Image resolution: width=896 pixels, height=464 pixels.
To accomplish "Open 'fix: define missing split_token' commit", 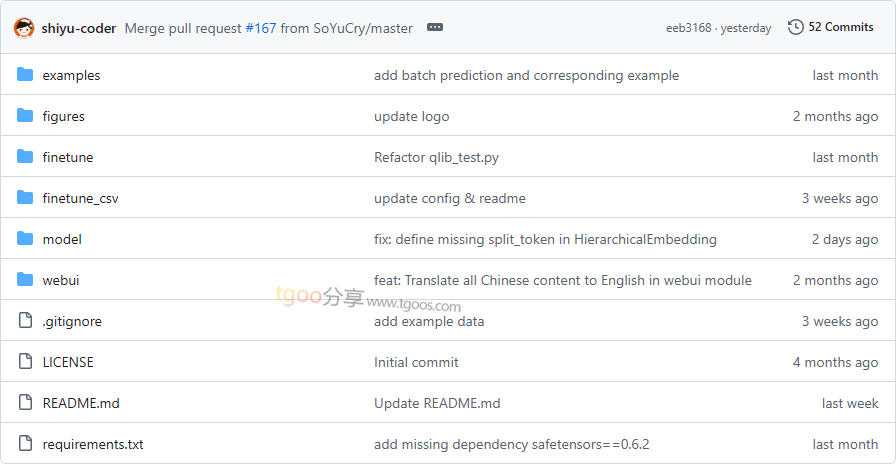I will (545, 239).
